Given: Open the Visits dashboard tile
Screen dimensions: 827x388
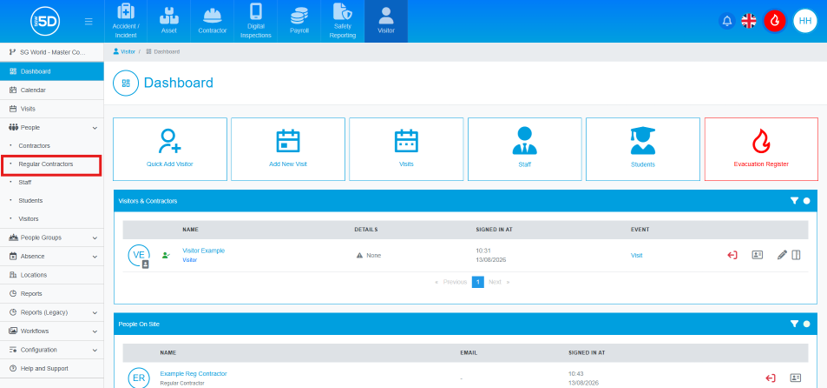Looking at the screenshot, I should (x=406, y=149).
